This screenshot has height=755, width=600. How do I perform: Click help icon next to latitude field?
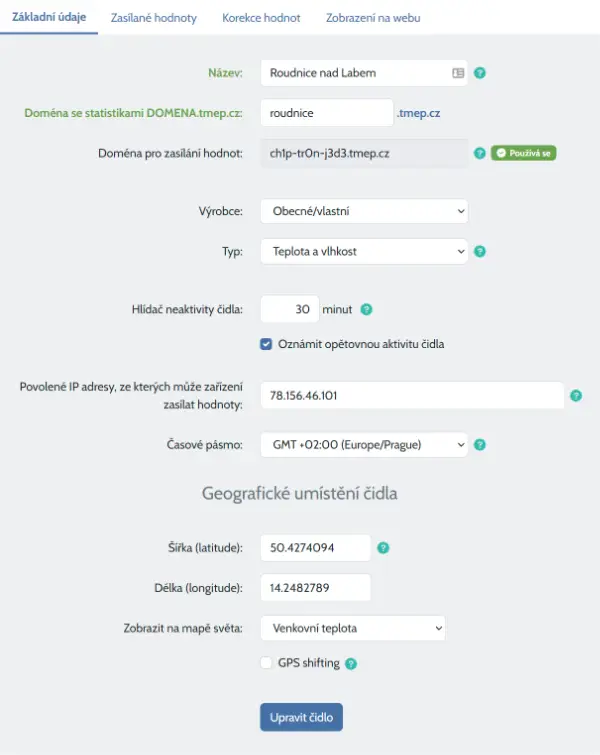(383, 548)
